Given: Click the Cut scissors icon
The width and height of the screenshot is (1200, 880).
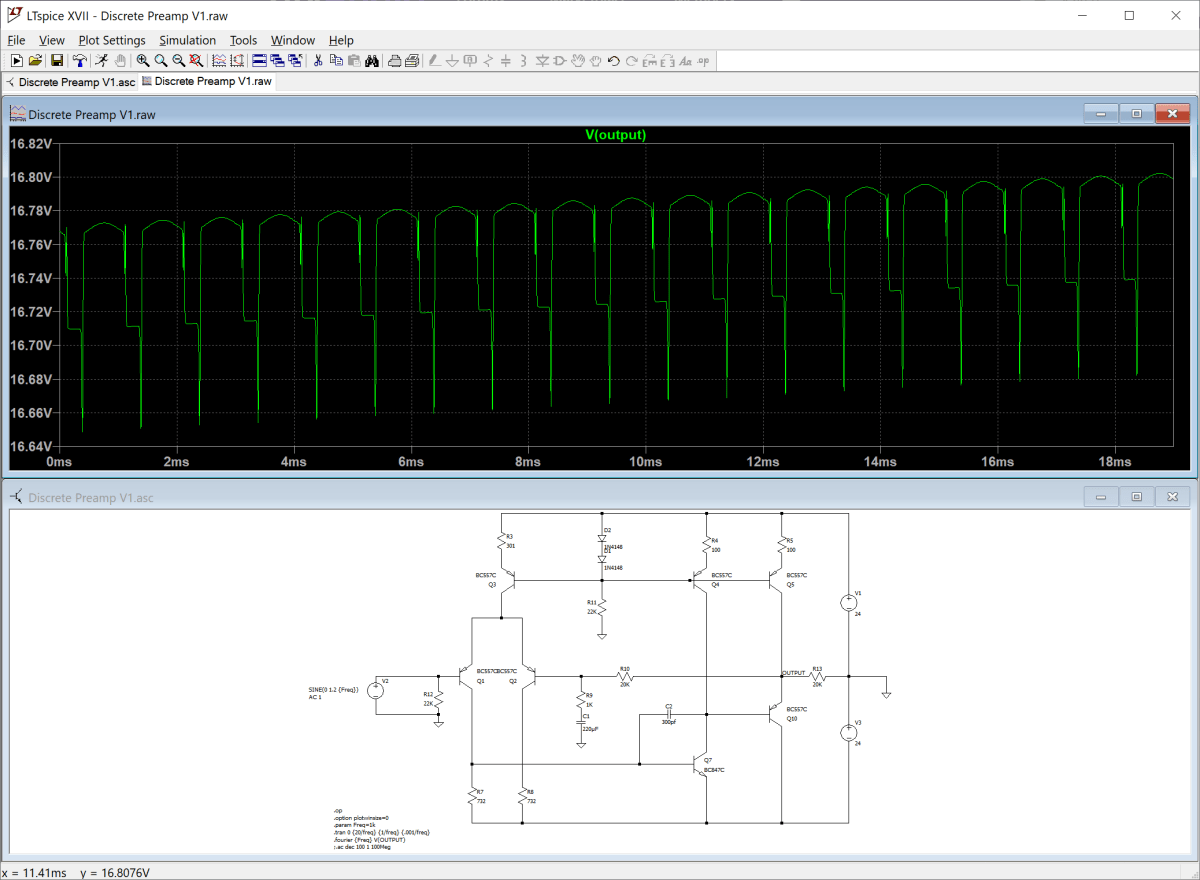Looking at the screenshot, I should click(x=319, y=61).
